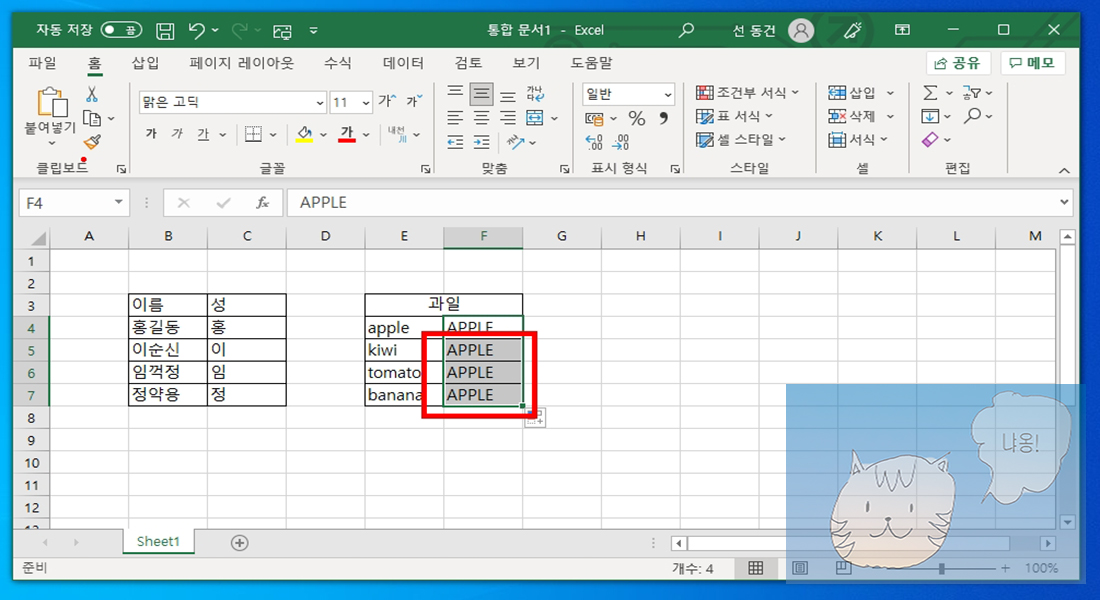Open the fill color dropdown arrow

click(x=323, y=134)
